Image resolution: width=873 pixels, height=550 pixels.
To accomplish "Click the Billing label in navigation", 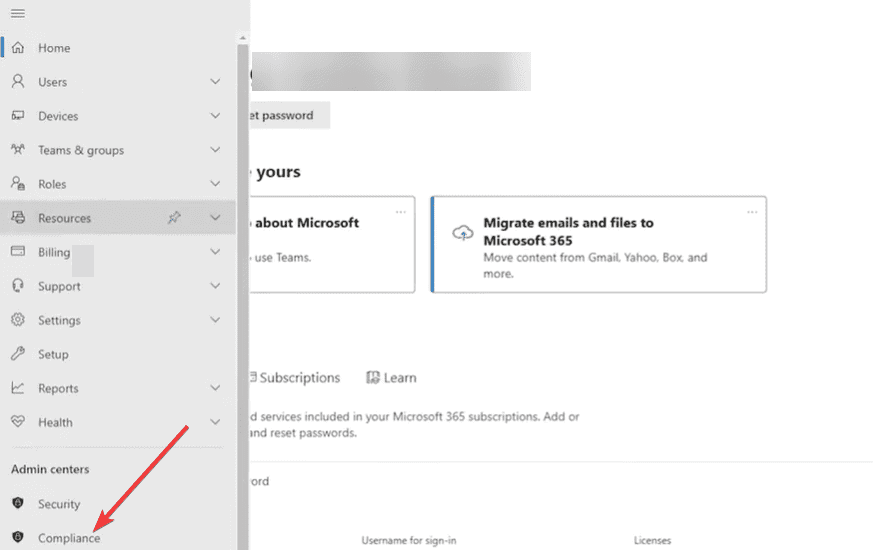I will point(54,252).
